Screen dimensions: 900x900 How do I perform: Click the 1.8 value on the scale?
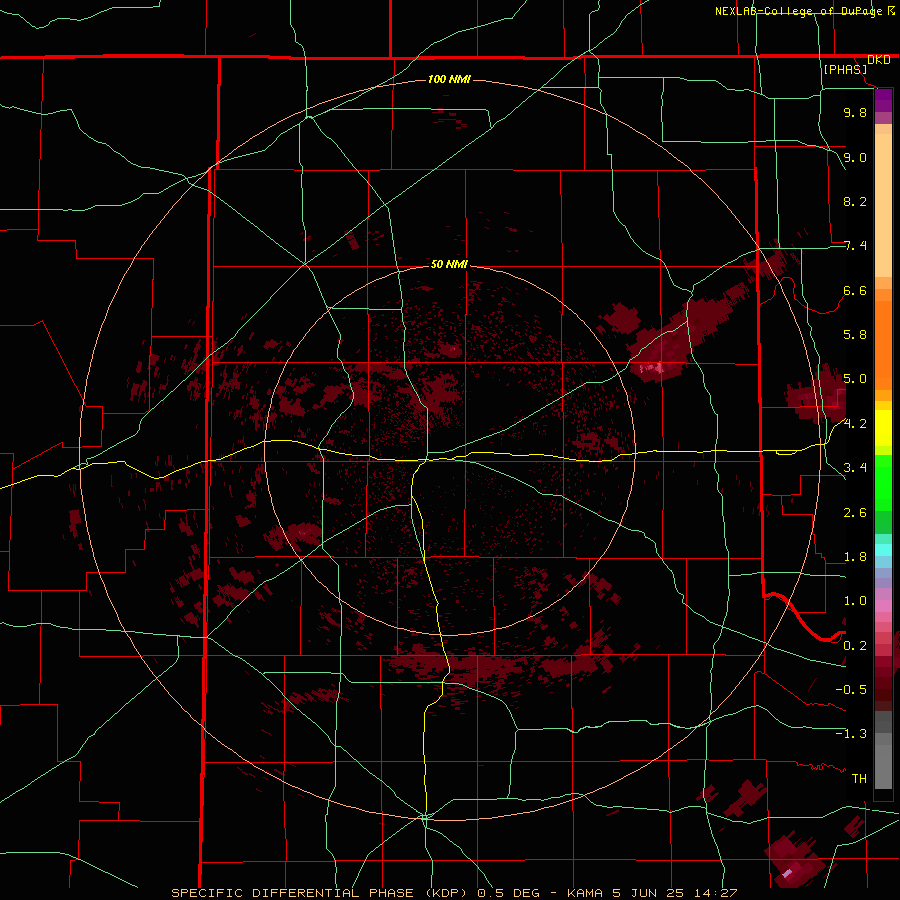pyautogui.click(x=855, y=557)
